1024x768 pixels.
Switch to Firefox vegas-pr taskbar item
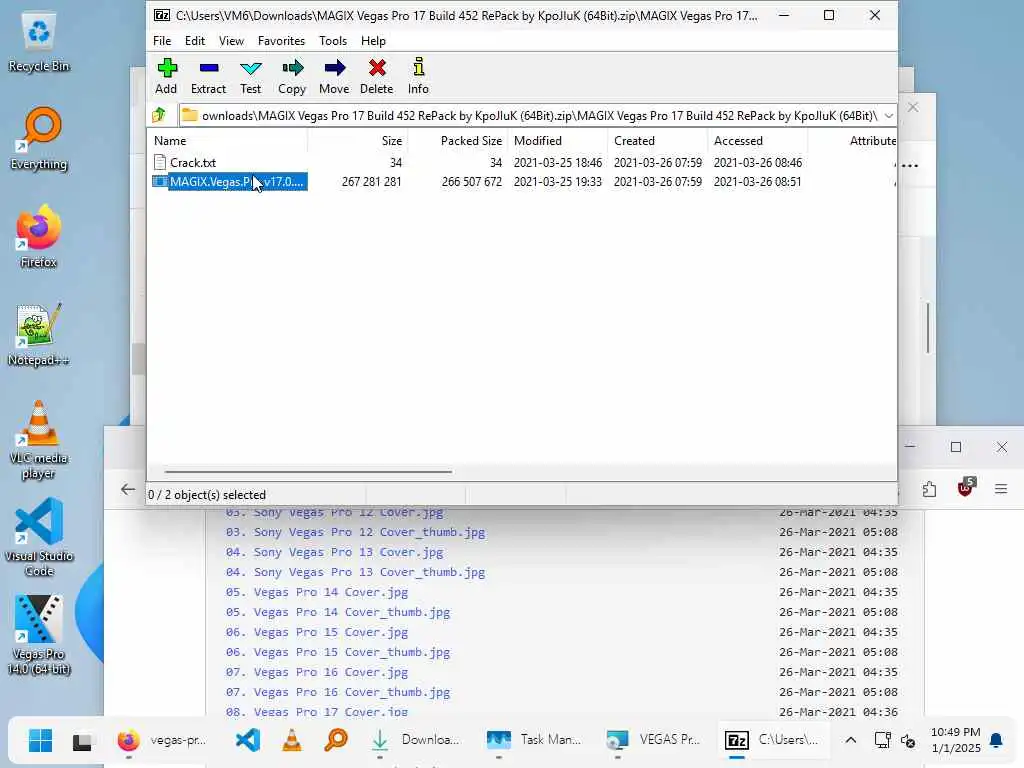coord(162,740)
